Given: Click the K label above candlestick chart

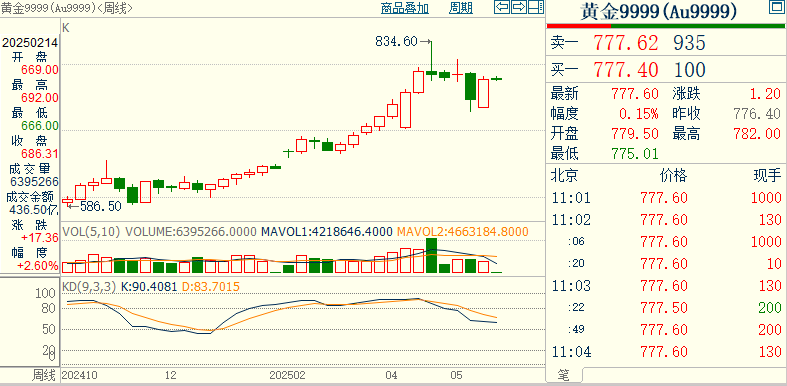Looking at the screenshot, I should point(66,28).
